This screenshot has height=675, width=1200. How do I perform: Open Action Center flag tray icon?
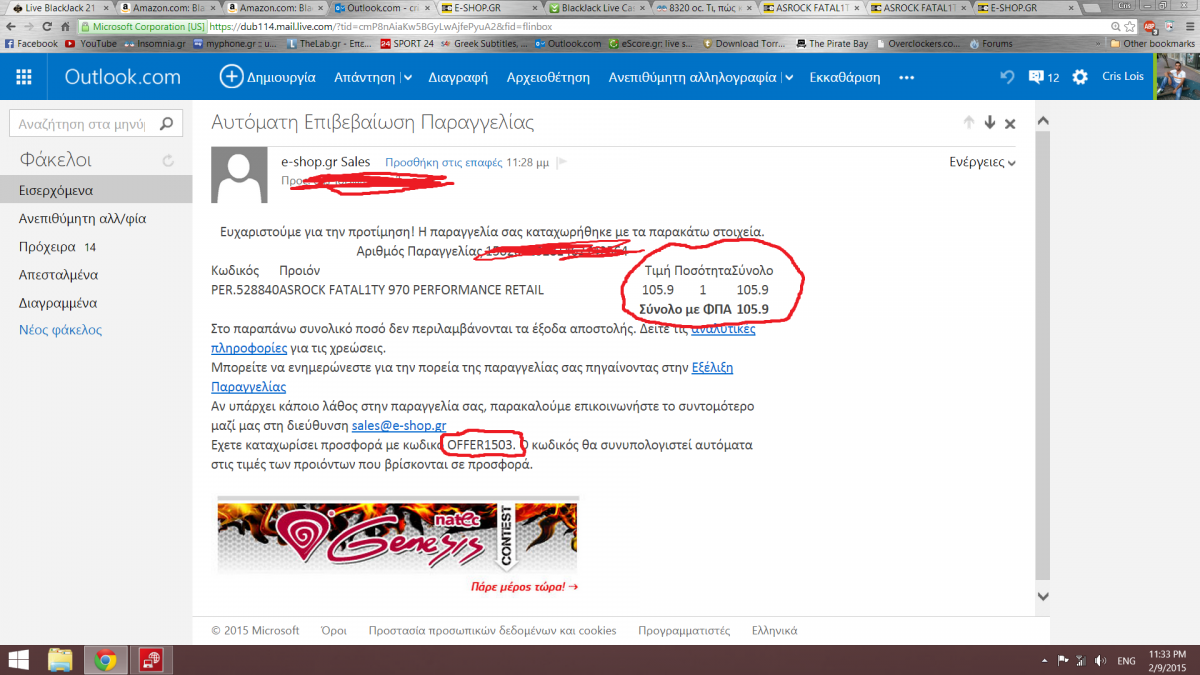[x=1064, y=660]
